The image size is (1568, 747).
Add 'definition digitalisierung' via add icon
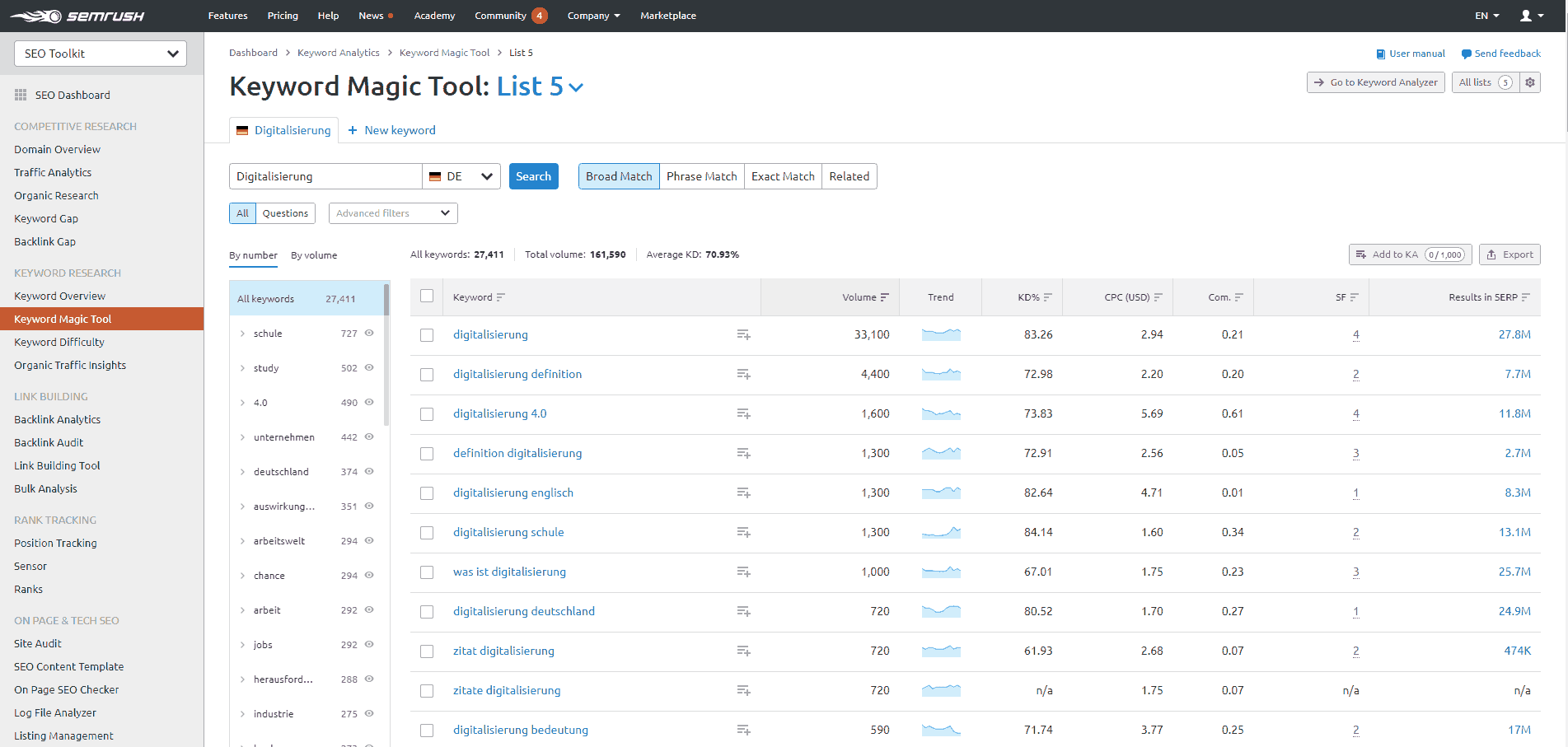743,453
